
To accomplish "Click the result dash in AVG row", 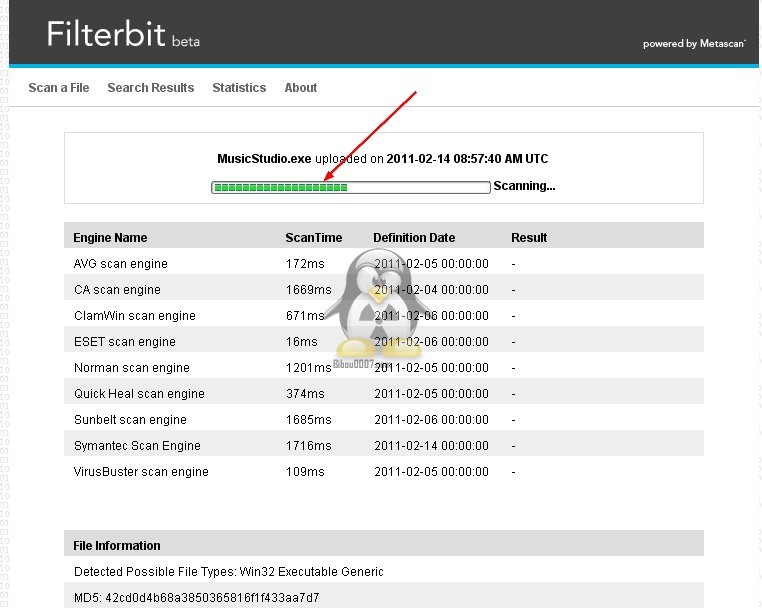I will 514,264.
